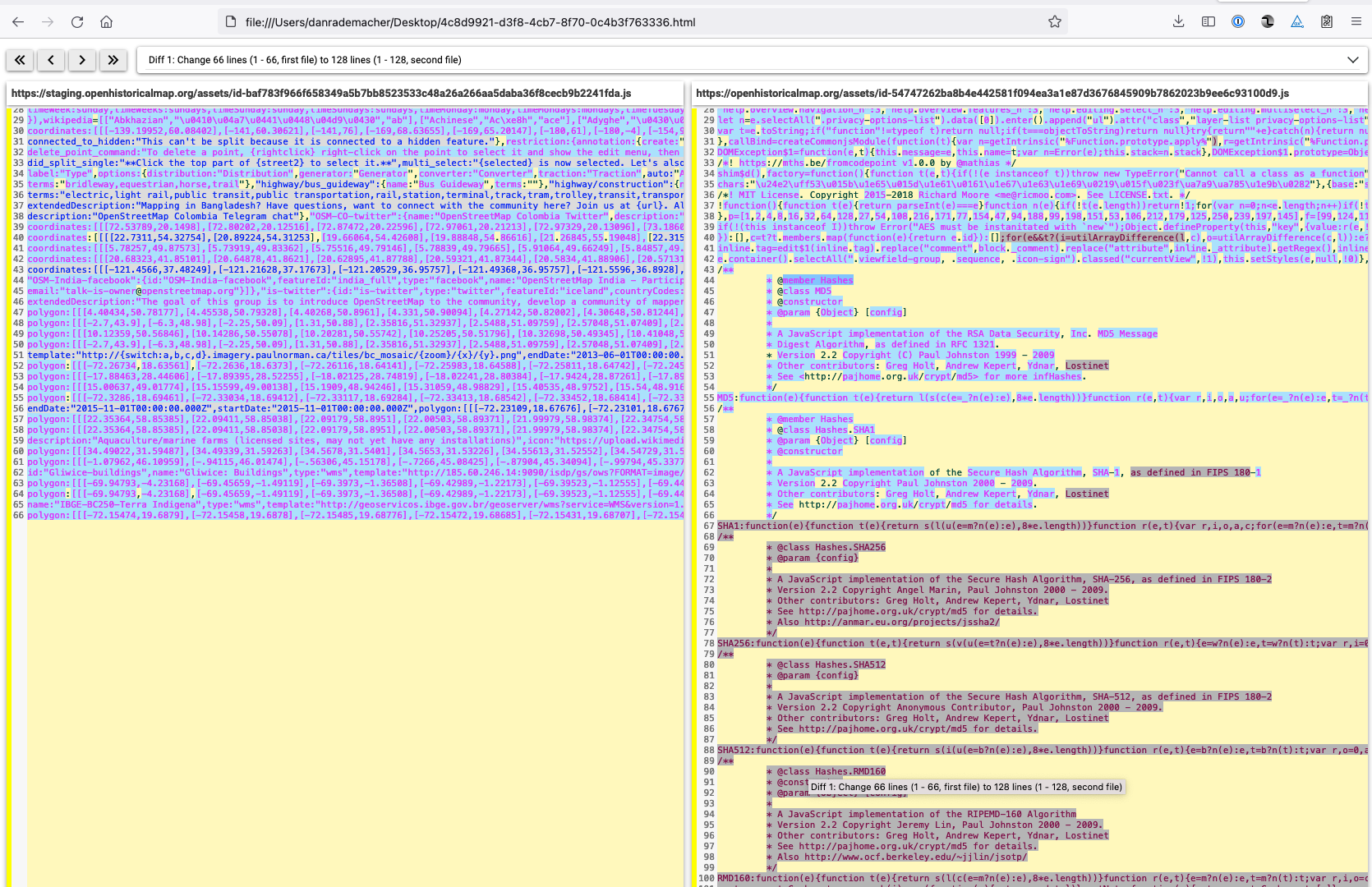This screenshot has height=887, width=1372.
Task: Open the 1Password extension icon
Action: 1237,22
